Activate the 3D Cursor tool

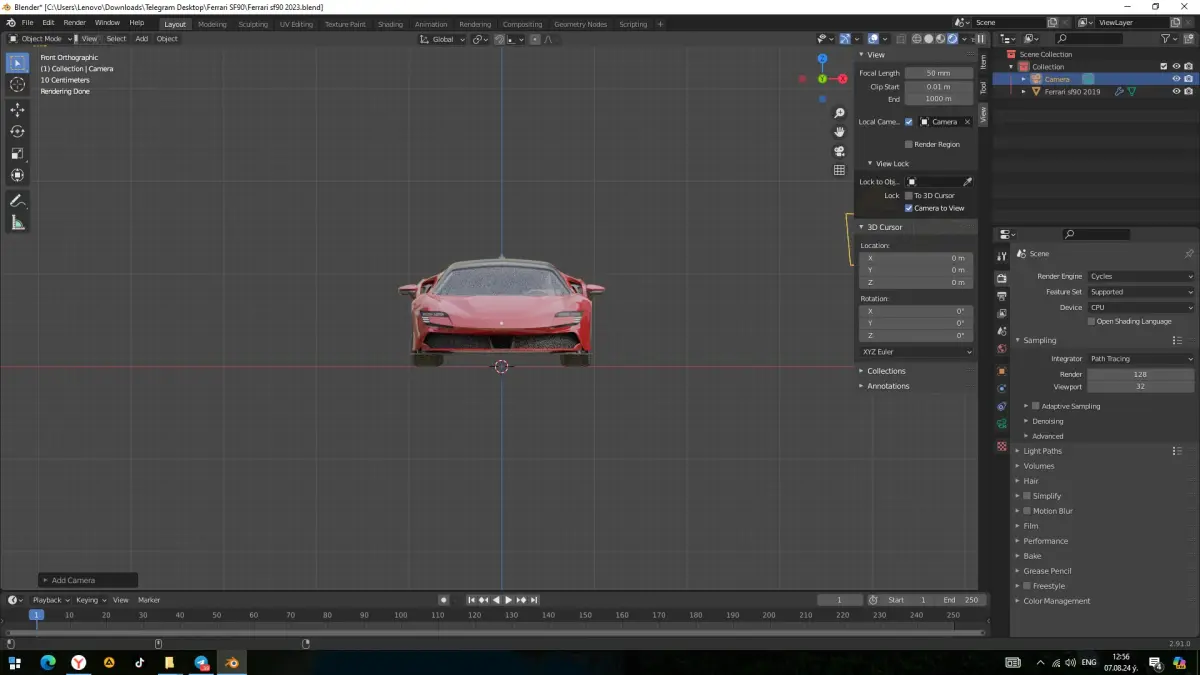pos(17,85)
